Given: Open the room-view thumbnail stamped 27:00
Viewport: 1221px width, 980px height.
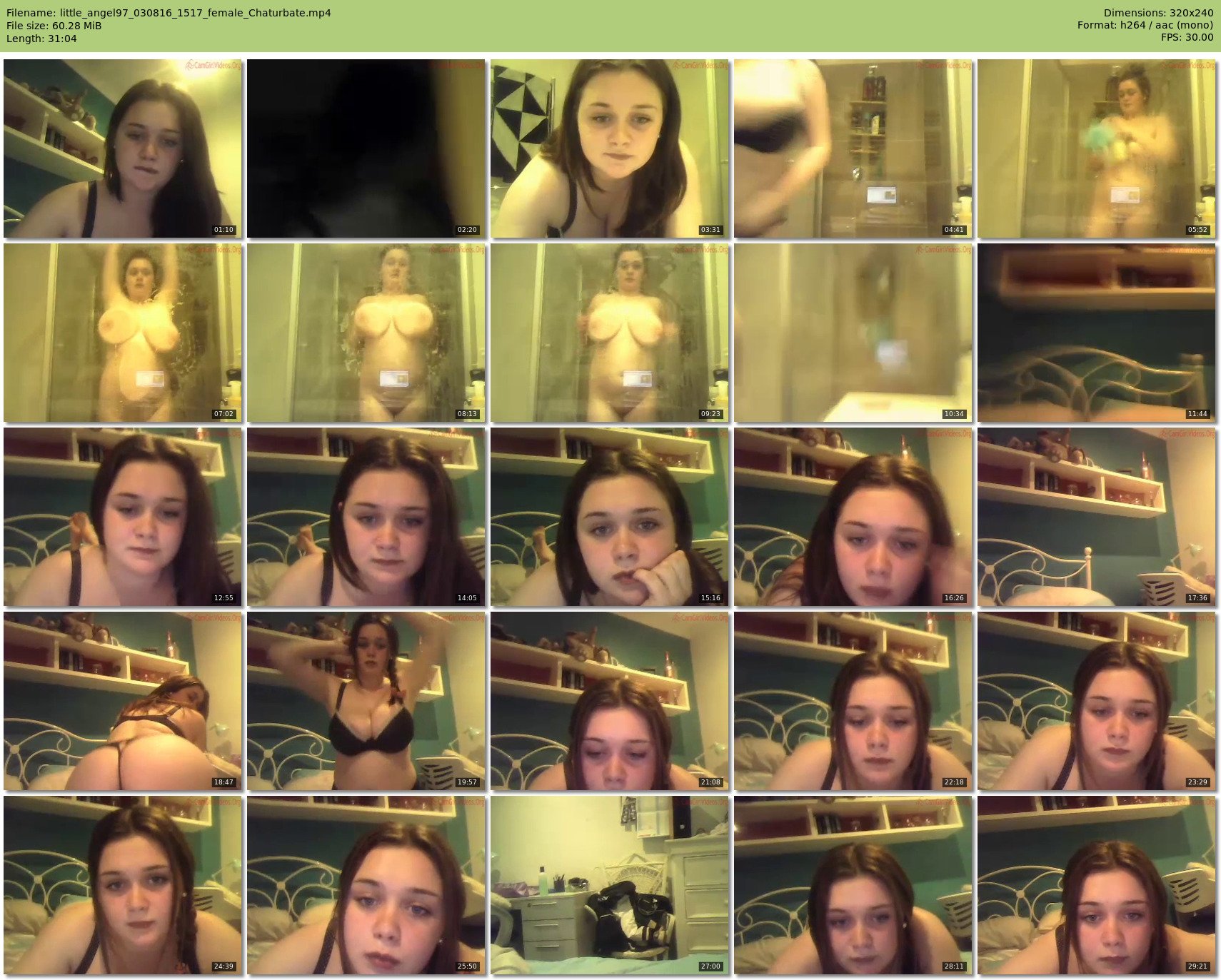Looking at the screenshot, I should (610, 885).
